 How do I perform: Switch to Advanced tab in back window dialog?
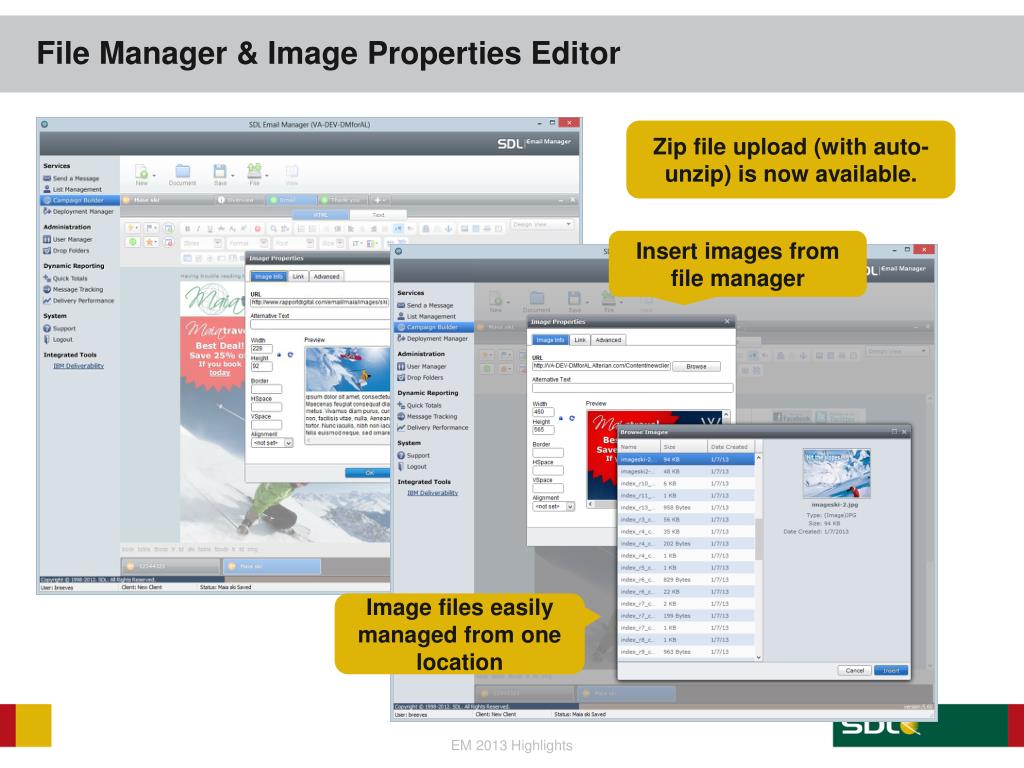[x=327, y=277]
